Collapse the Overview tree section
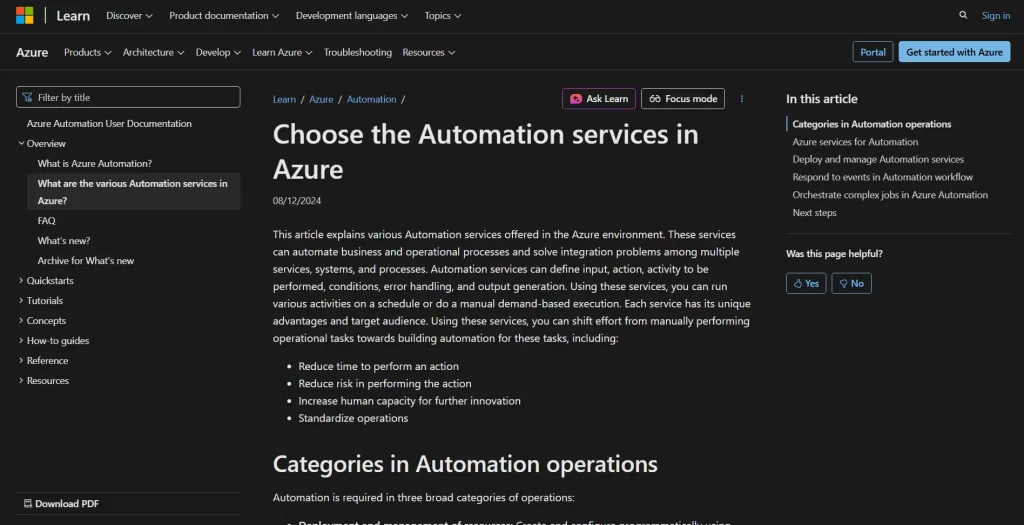Viewport: 1024px width, 525px height. [x=42, y=143]
